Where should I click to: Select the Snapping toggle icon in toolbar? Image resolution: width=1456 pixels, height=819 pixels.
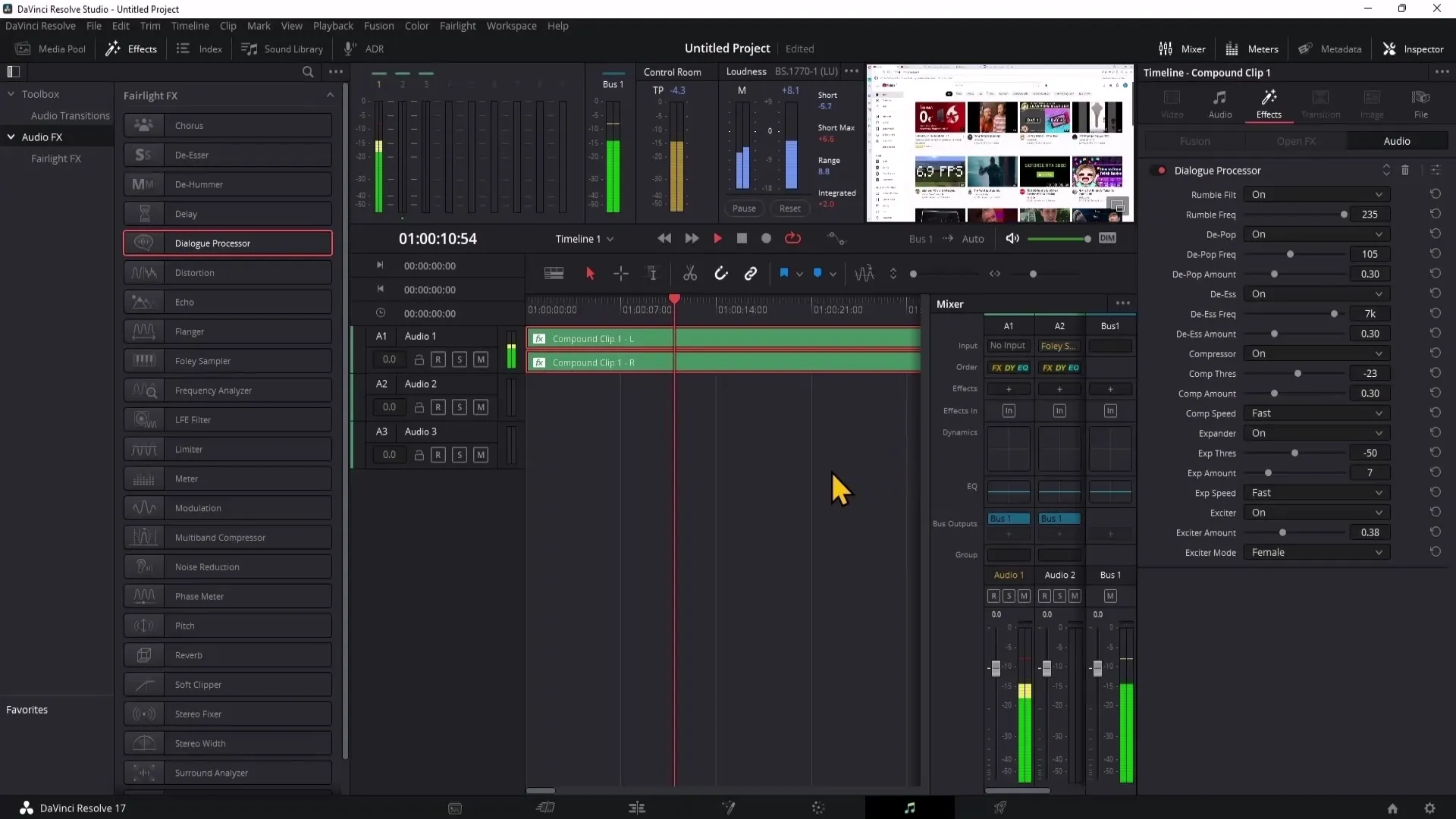(720, 273)
